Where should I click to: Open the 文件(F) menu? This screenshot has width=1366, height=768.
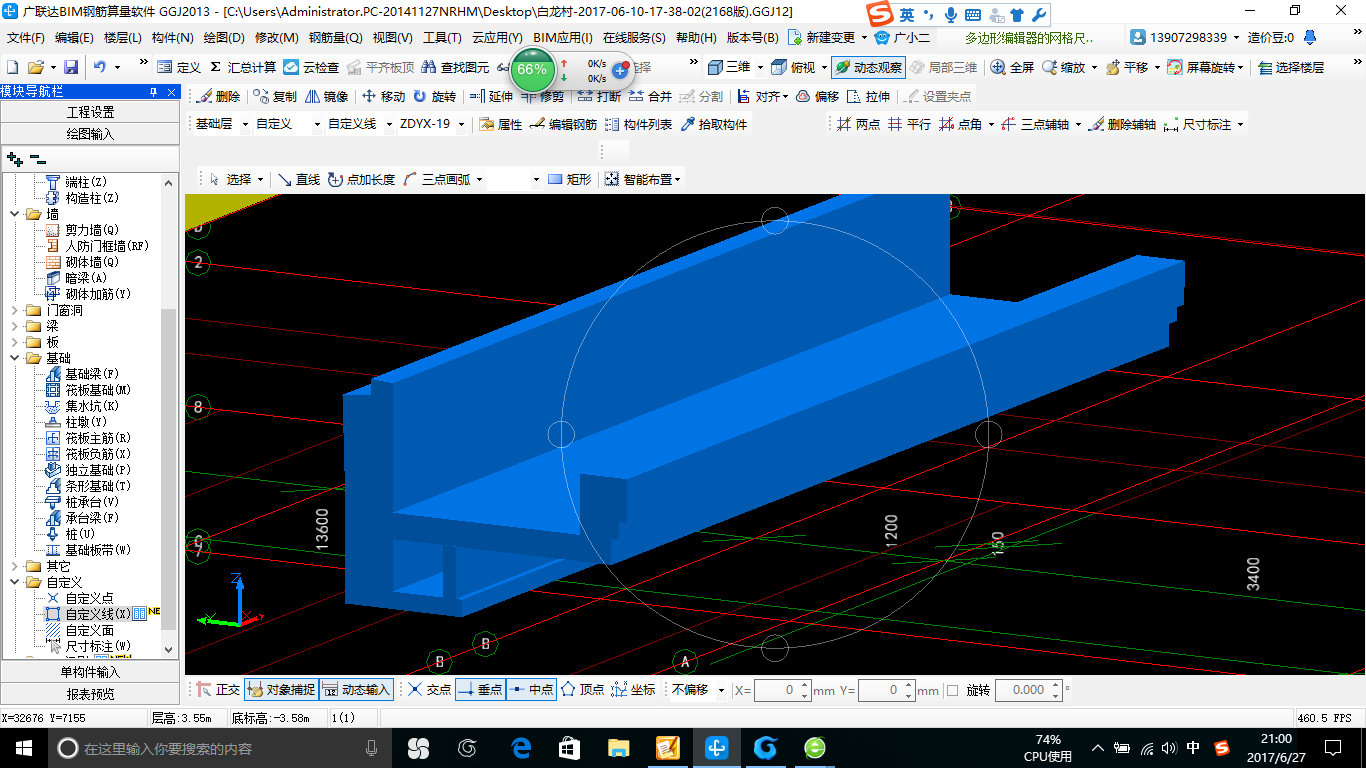[25, 38]
